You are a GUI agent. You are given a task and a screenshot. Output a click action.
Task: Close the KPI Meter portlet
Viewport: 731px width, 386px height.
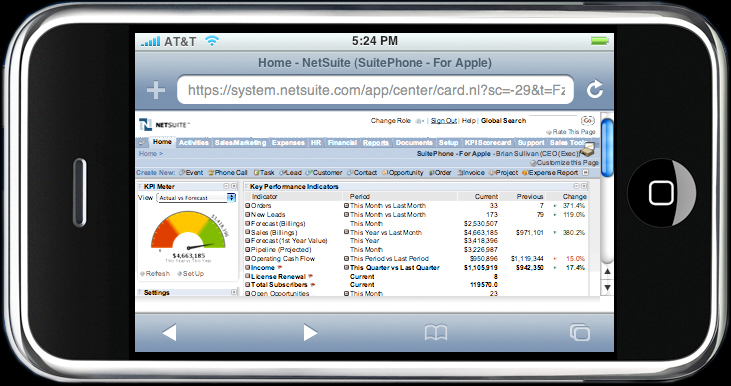pos(234,186)
